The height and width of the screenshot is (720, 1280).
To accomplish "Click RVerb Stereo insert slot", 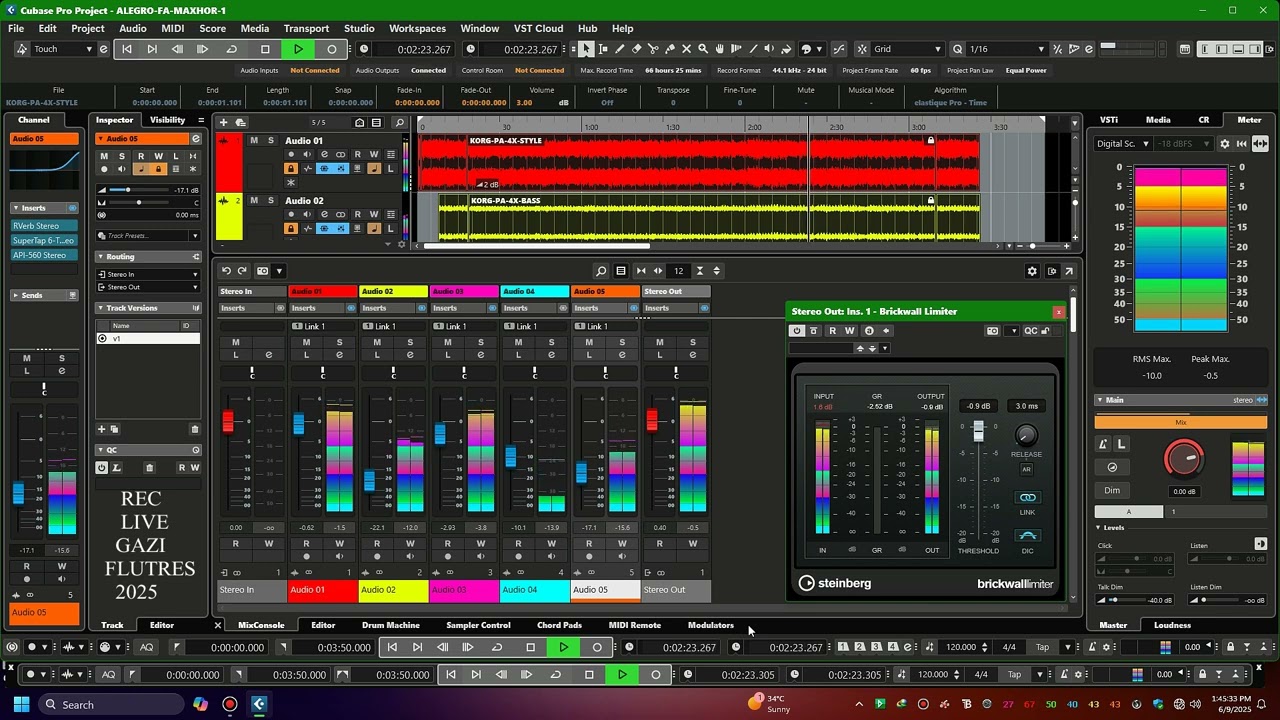I will [x=44, y=226].
